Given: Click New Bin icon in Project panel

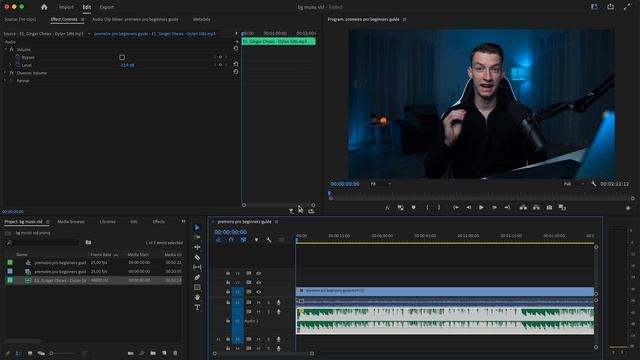Looking at the screenshot, I should click(x=153, y=353).
